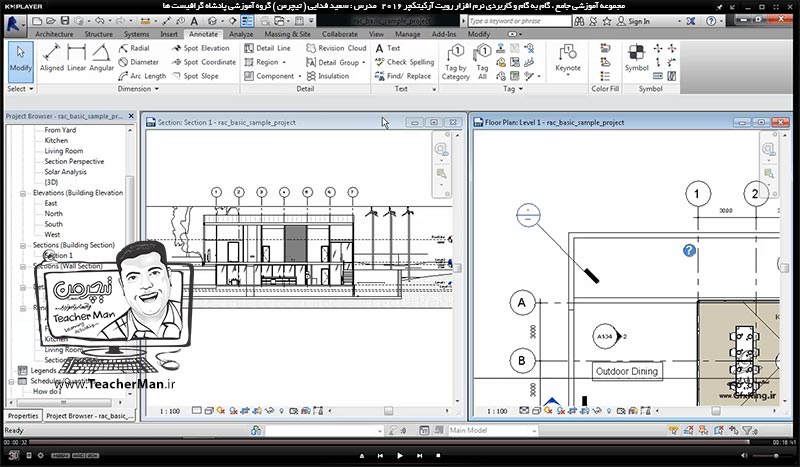Image resolution: width=800 pixels, height=467 pixels.
Task: Activate the Spot Elevation tool
Action: 201,48
